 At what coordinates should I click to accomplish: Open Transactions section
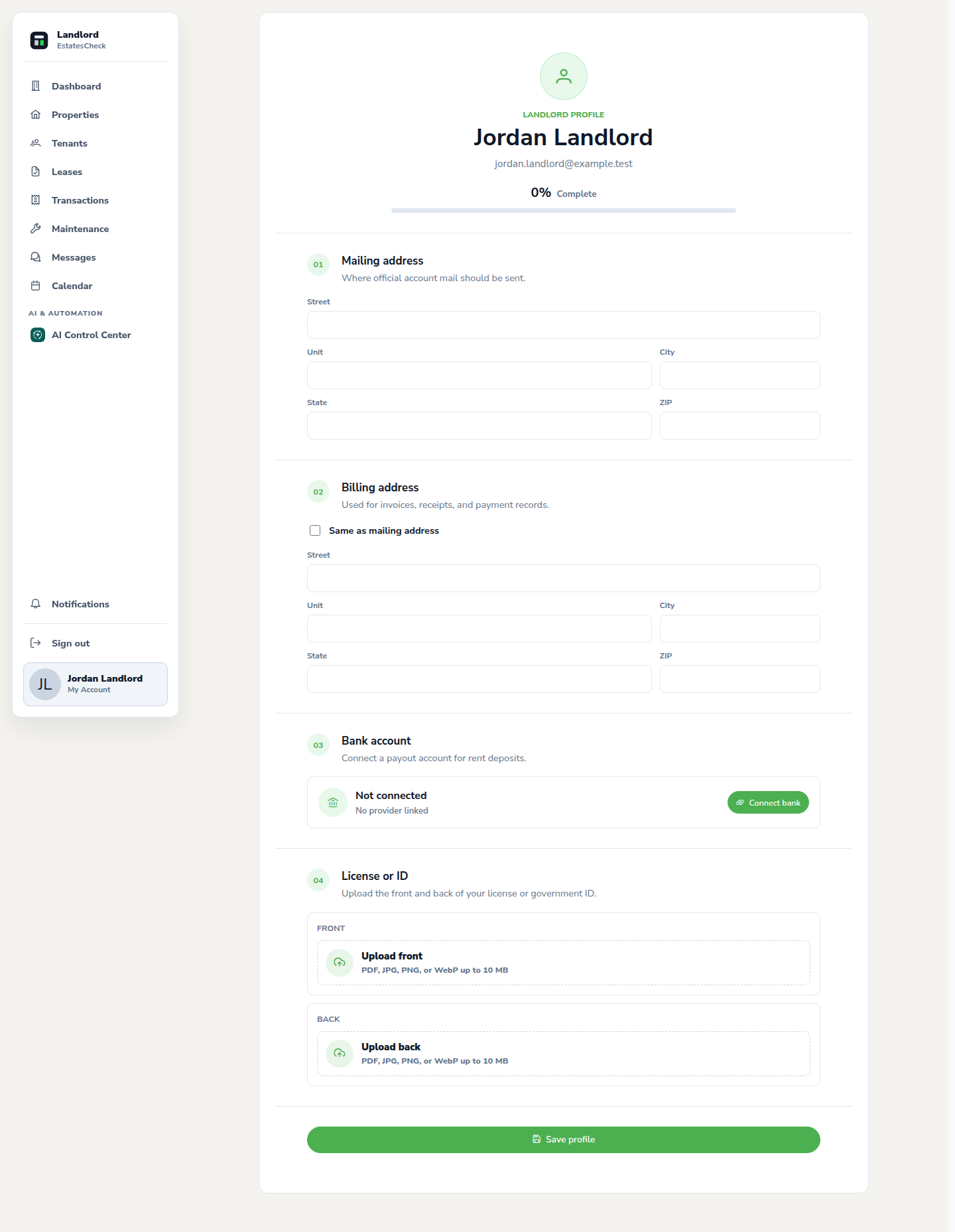pos(95,200)
